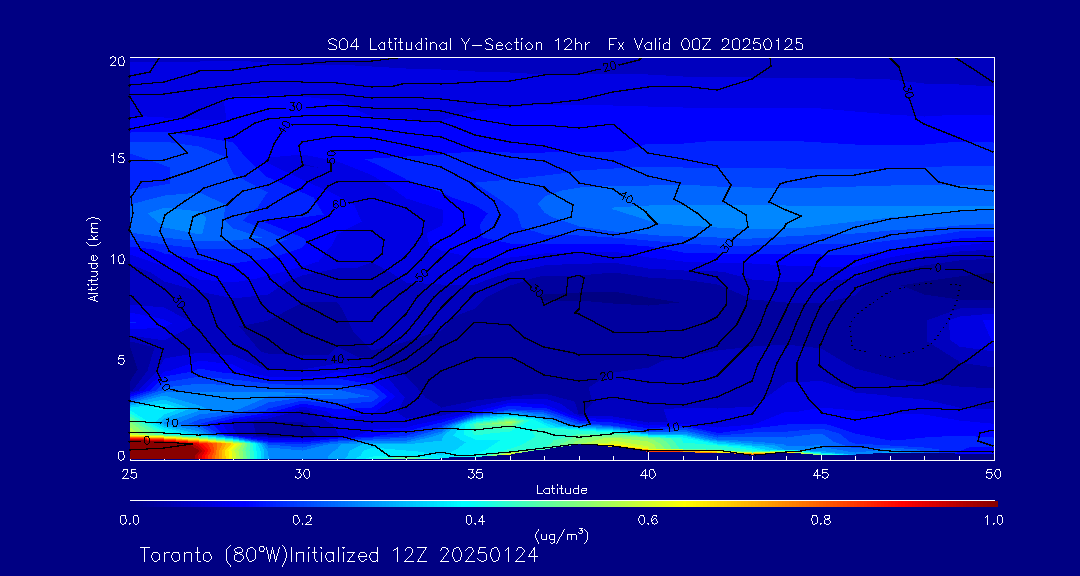Click latitude axis tick label "50"

pyautogui.click(x=993, y=473)
